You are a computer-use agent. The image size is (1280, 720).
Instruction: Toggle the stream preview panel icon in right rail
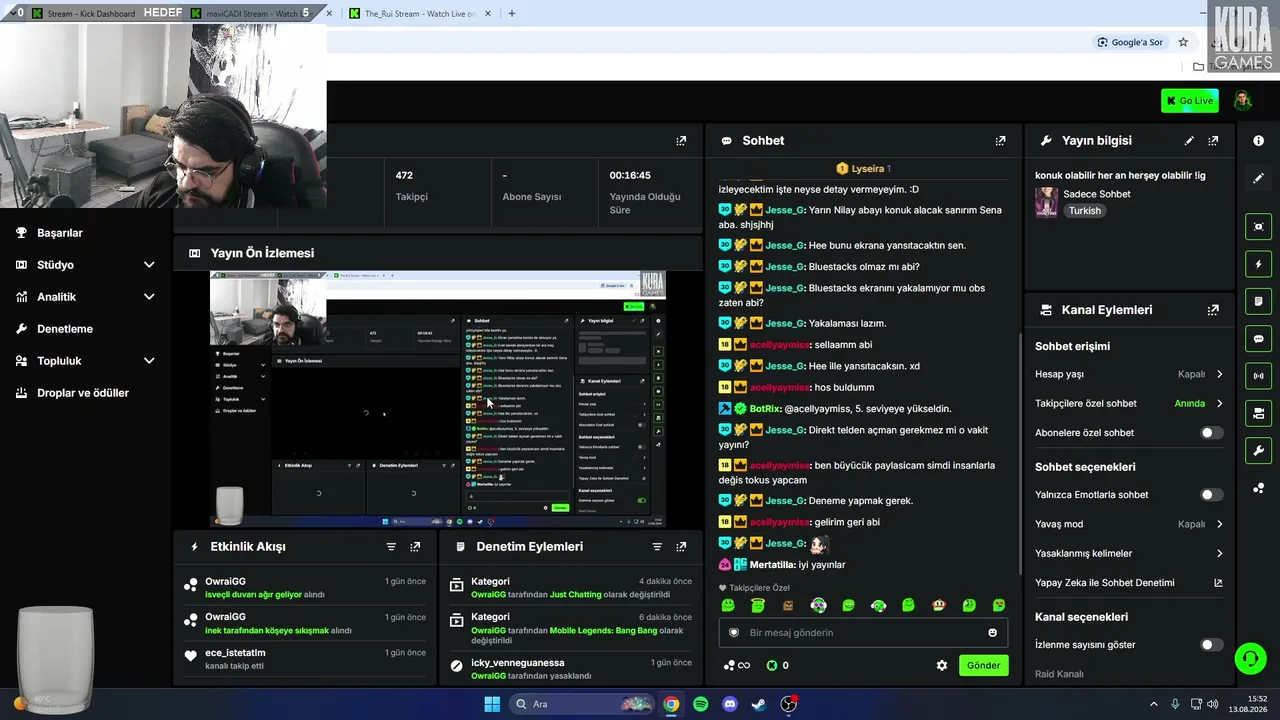coord(1258,227)
